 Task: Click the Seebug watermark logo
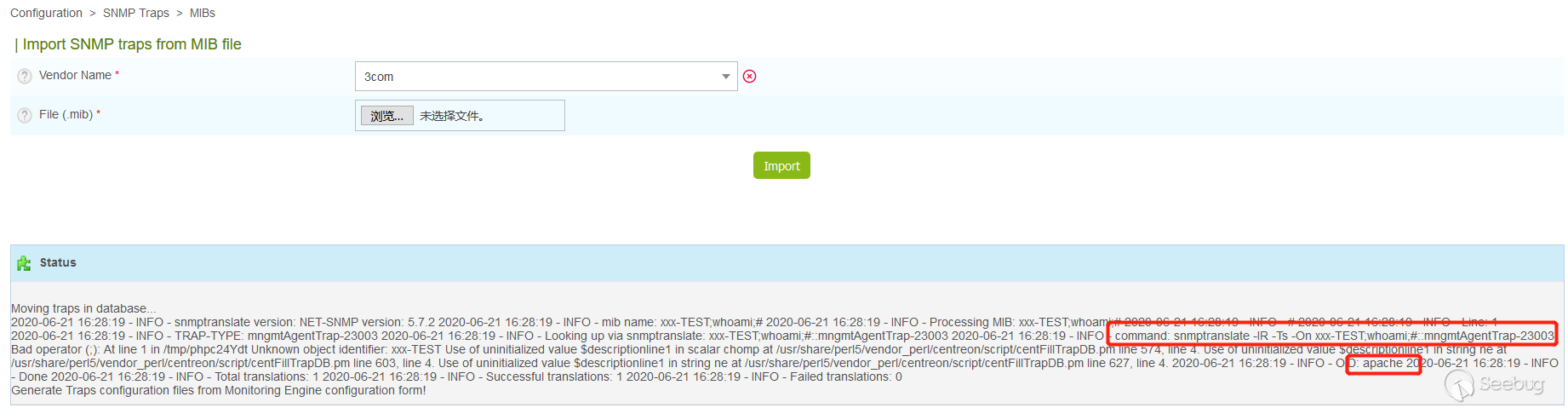point(1494,385)
